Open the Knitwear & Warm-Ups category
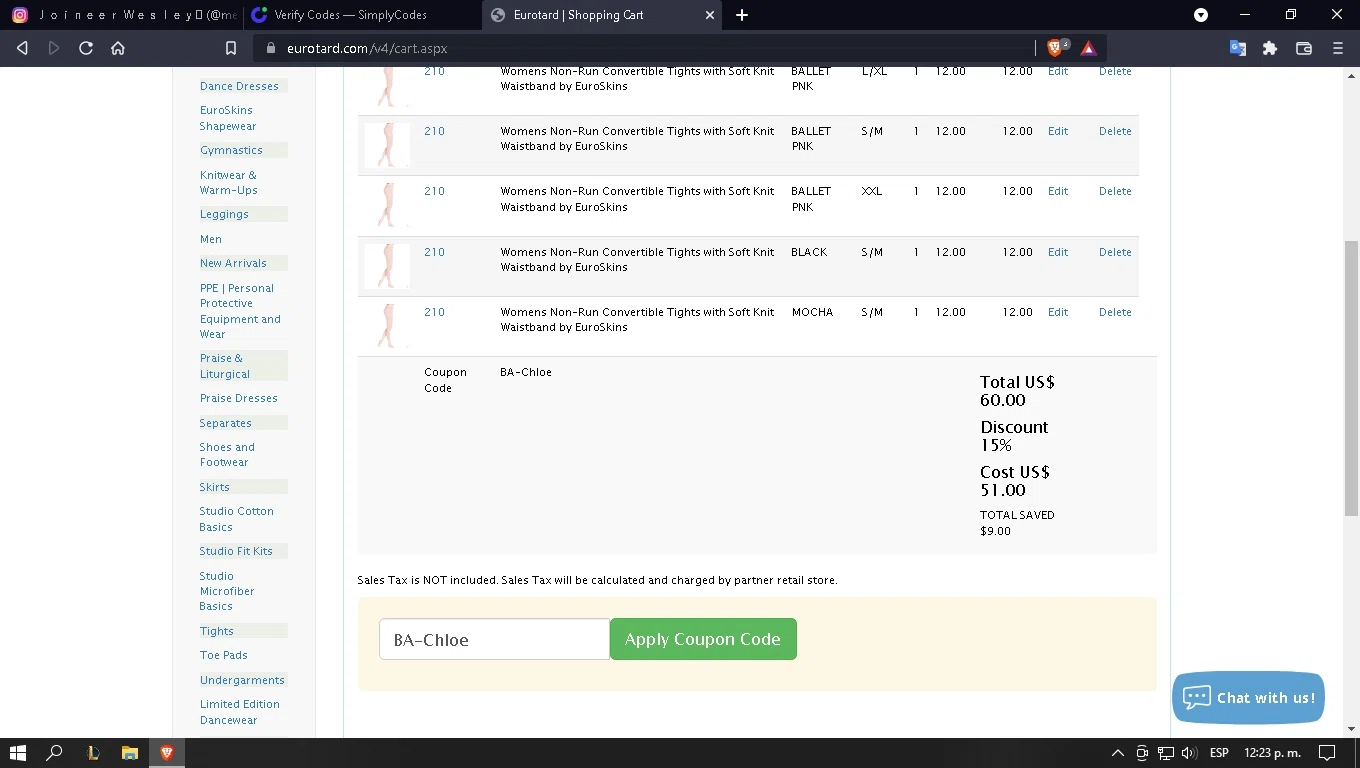This screenshot has width=1360, height=768. pos(229,182)
